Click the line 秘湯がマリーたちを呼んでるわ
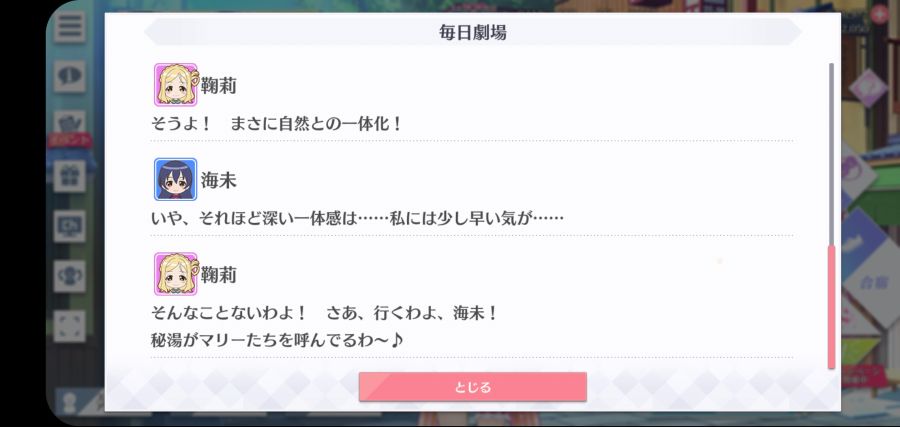The image size is (900, 427). tap(277, 340)
